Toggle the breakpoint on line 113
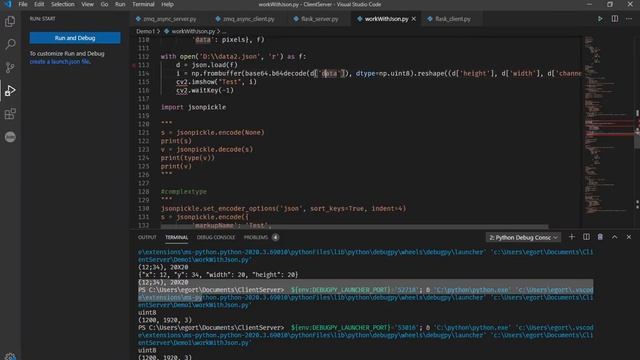 point(134,65)
